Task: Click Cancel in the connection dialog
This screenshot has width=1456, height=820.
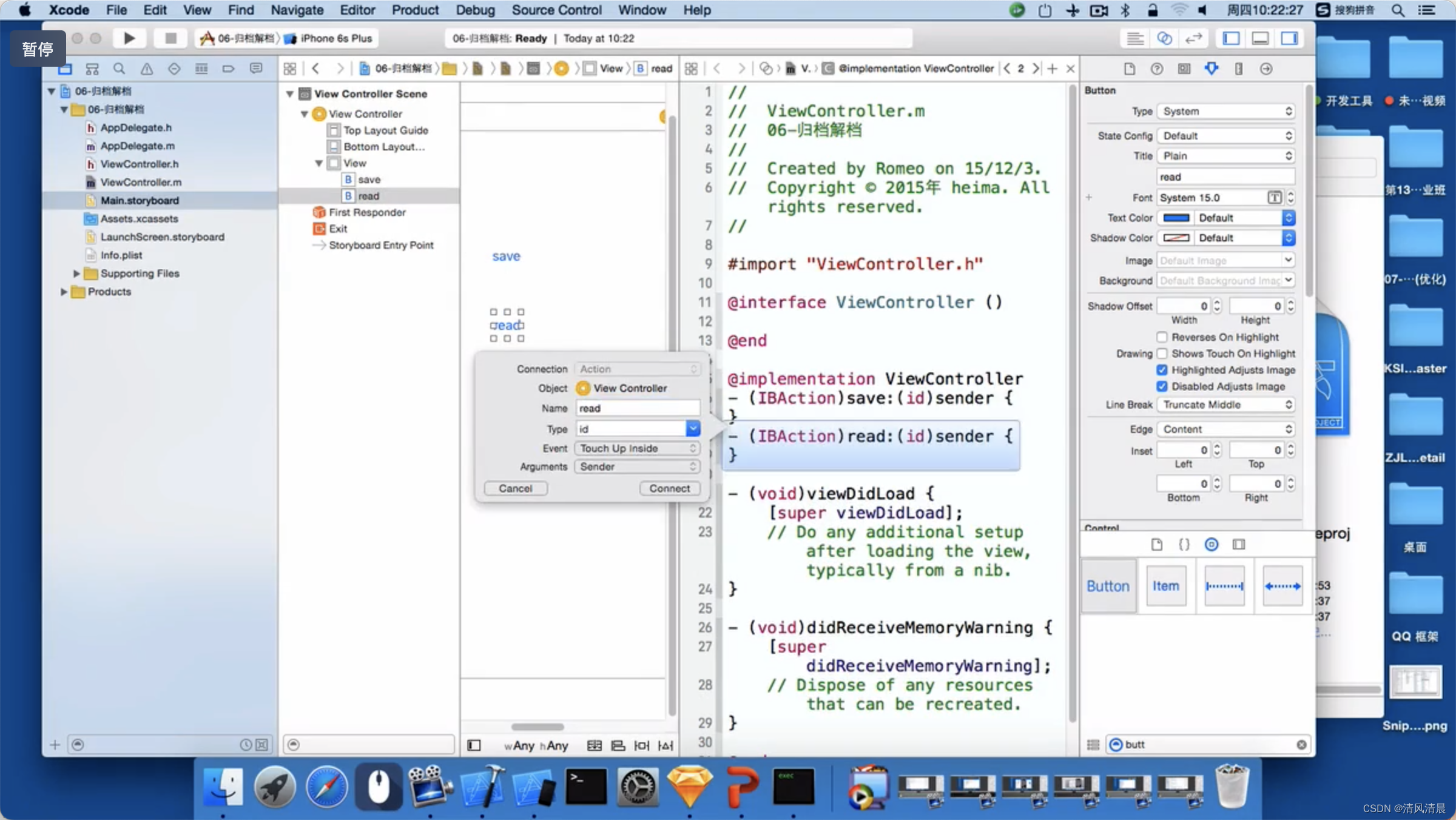Action: point(515,488)
